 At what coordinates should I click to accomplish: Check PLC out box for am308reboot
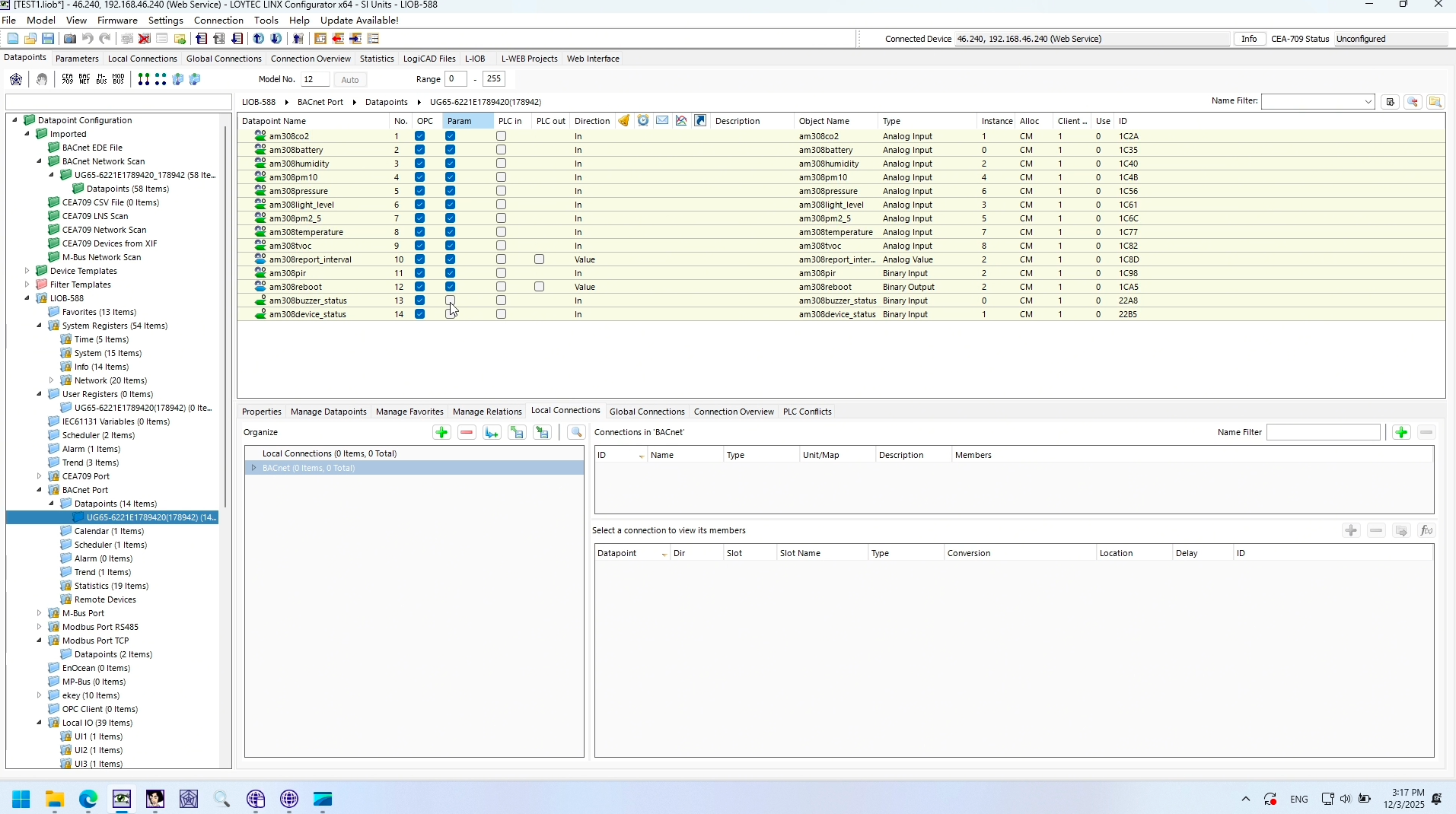pos(540,287)
